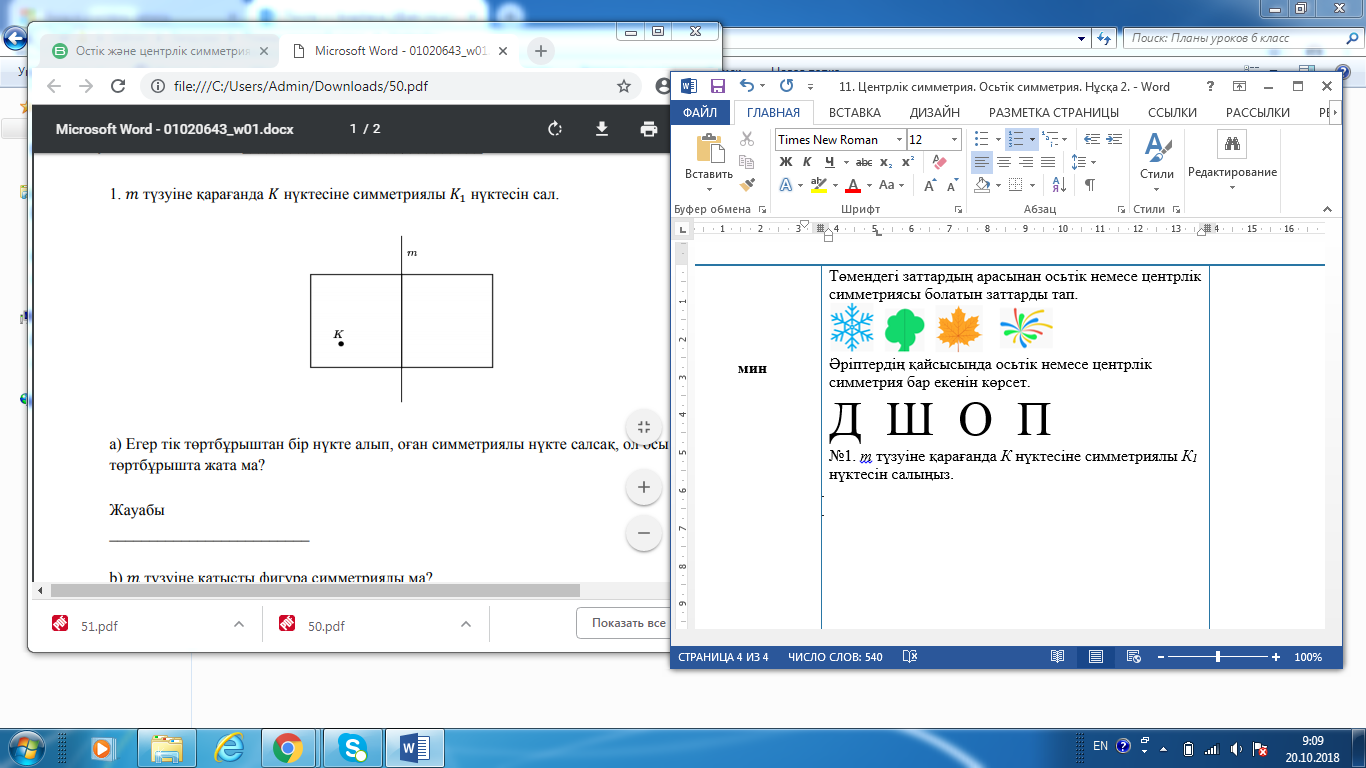
Task: Toggle strikethrough text formatting
Action: [864, 162]
